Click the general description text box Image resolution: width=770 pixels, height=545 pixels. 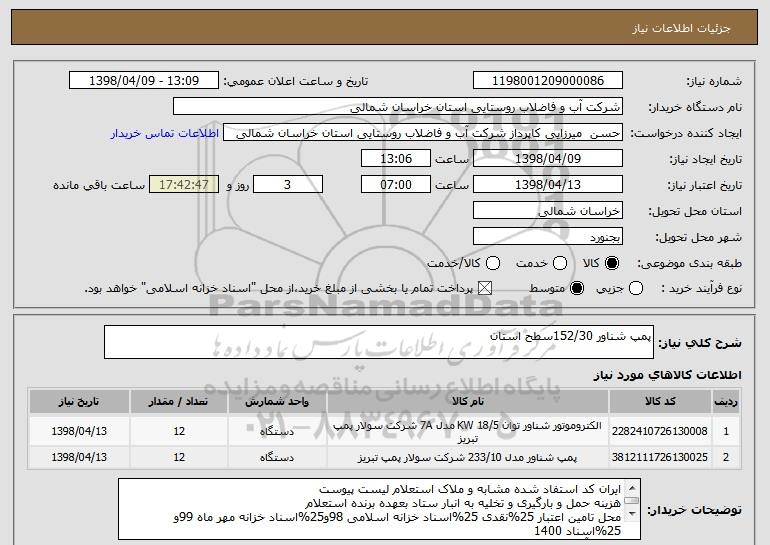point(379,342)
